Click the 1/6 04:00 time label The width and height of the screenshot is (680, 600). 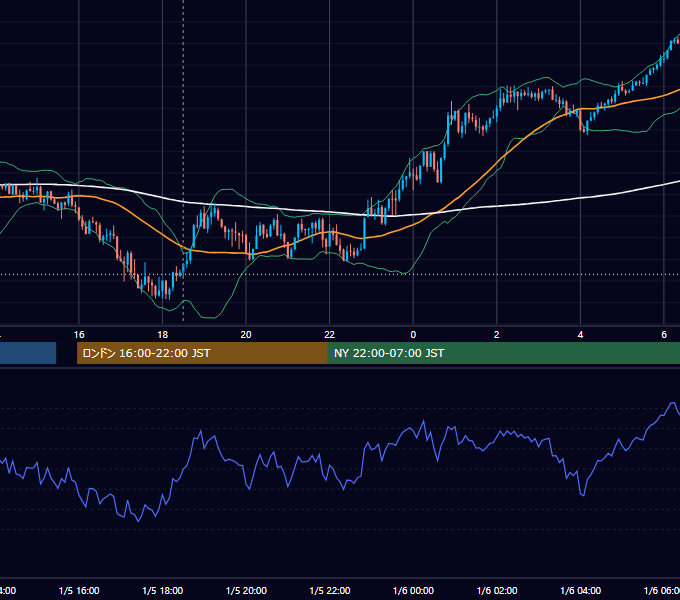[x=581, y=590]
